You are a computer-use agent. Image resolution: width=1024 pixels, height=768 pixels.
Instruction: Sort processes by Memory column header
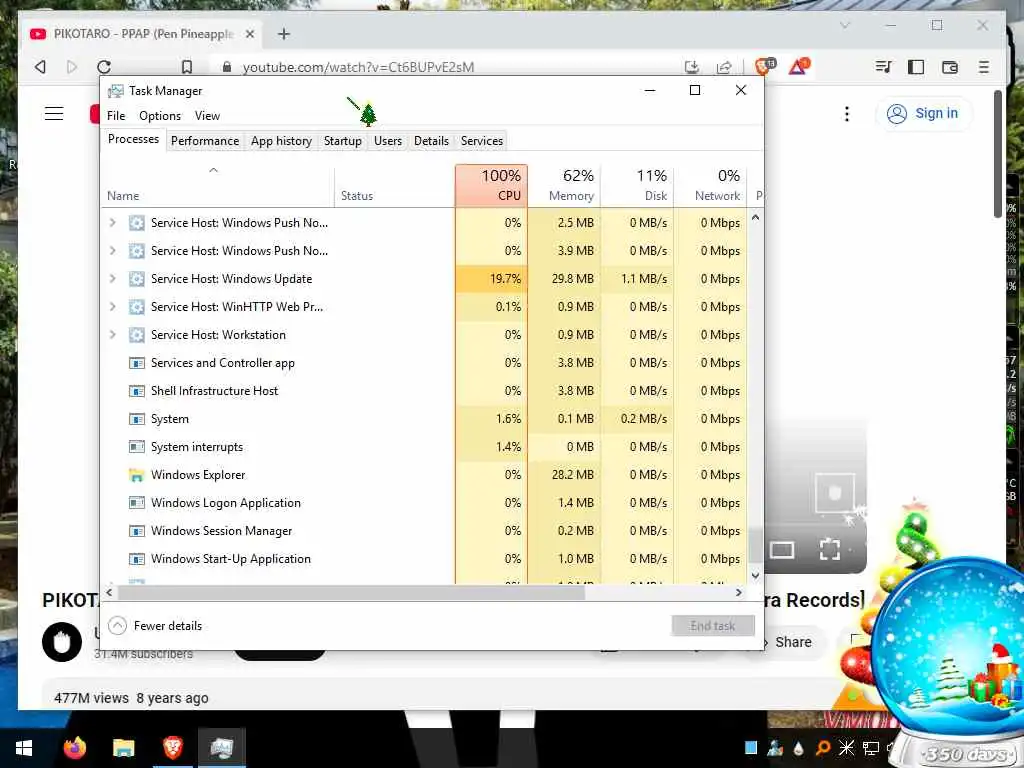(564, 186)
